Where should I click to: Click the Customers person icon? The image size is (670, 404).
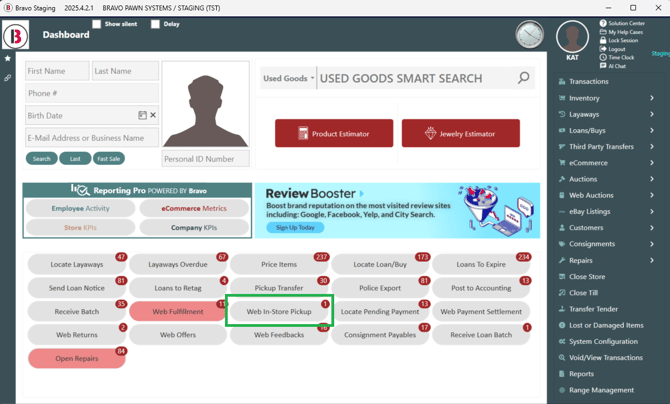point(562,228)
